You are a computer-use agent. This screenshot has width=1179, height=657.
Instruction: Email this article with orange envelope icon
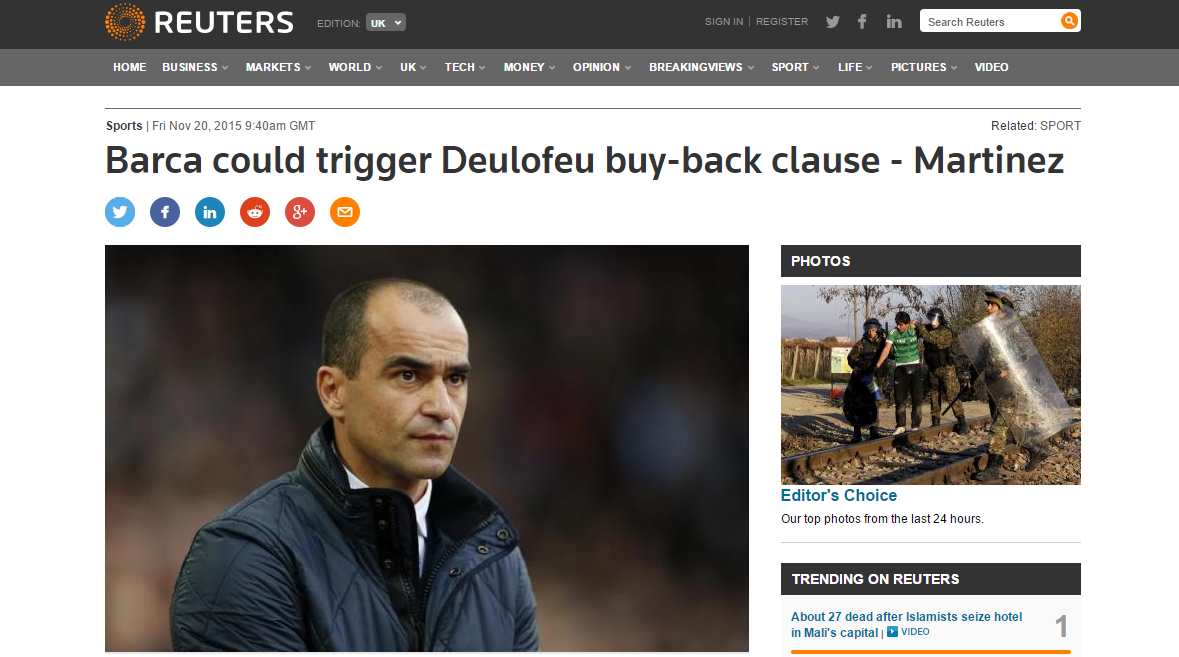pos(345,212)
